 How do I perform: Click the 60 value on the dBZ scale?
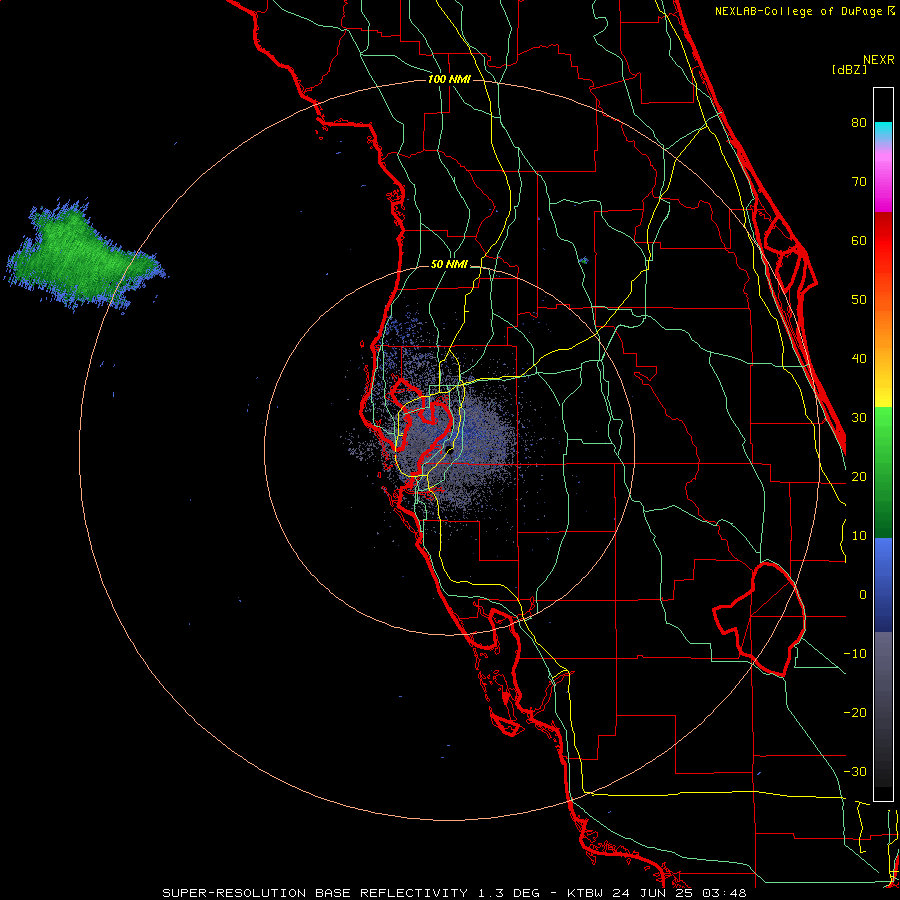(859, 240)
